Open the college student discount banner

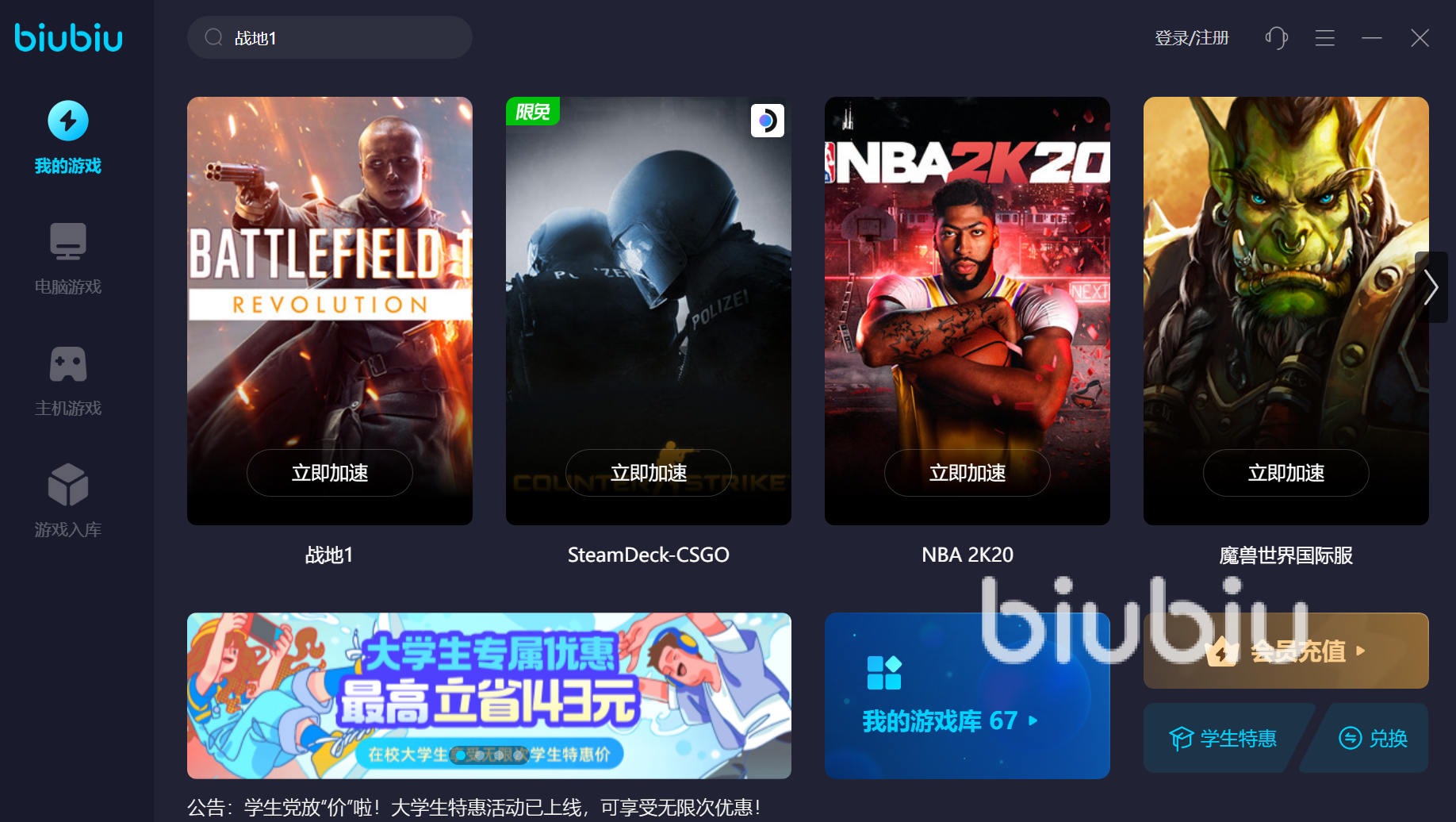489,696
